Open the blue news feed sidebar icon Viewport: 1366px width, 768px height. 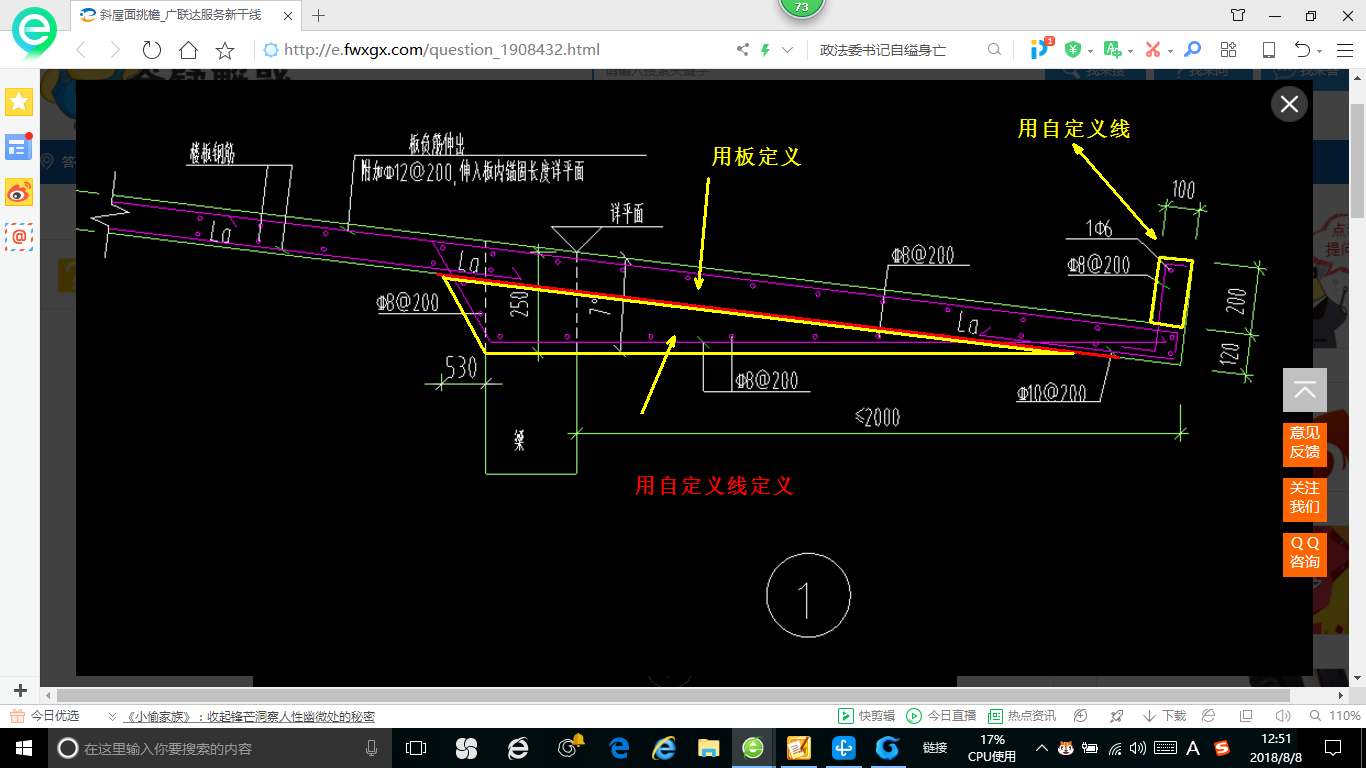(x=19, y=147)
